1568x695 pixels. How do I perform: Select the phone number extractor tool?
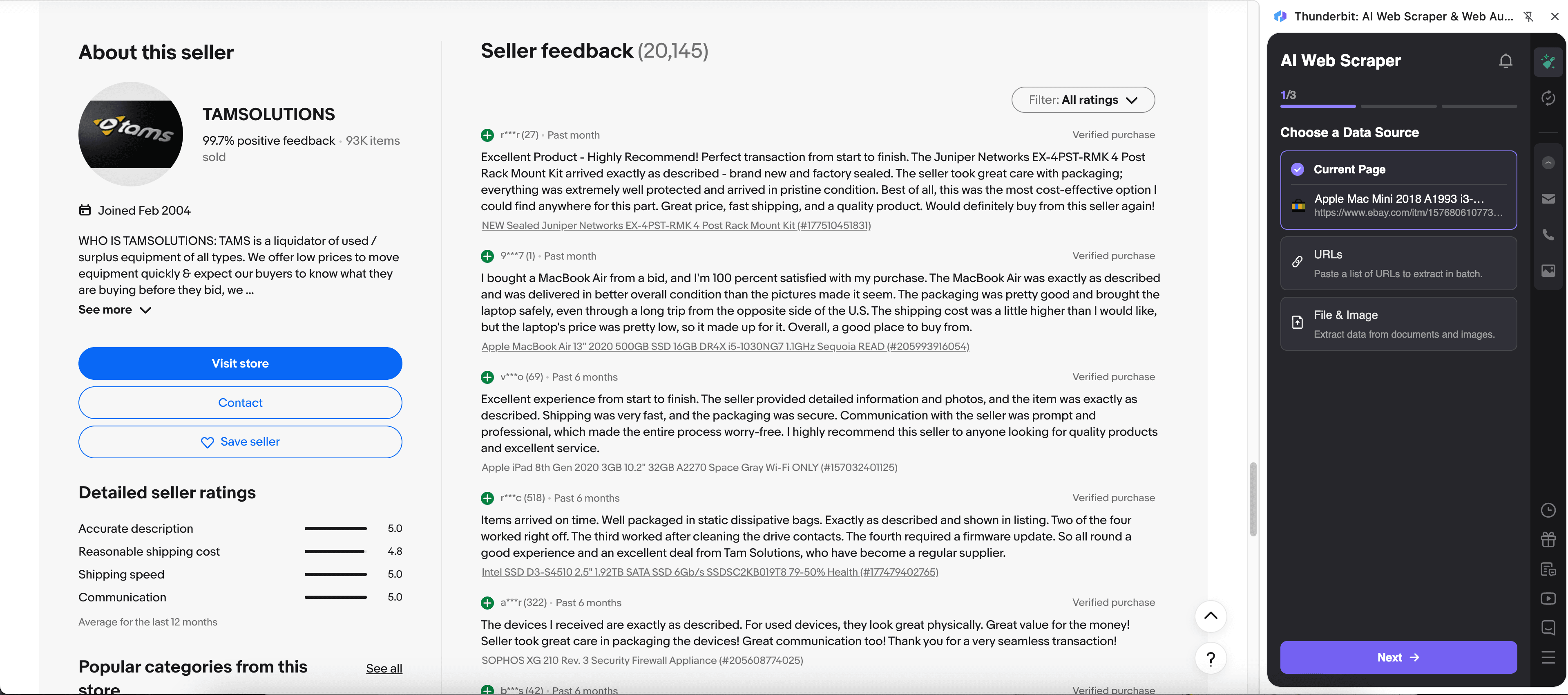click(x=1548, y=235)
